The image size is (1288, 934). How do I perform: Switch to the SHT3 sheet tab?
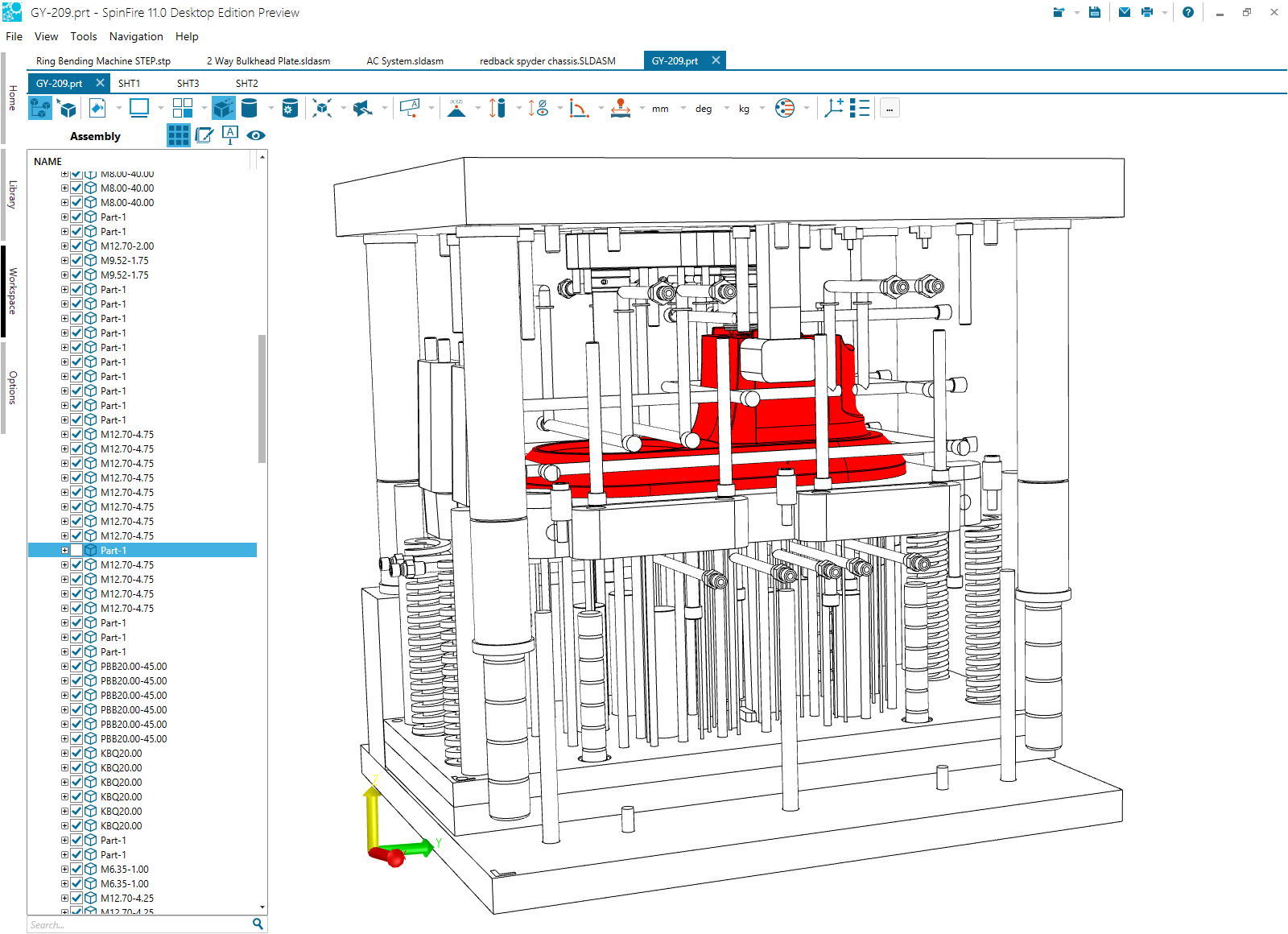(188, 83)
